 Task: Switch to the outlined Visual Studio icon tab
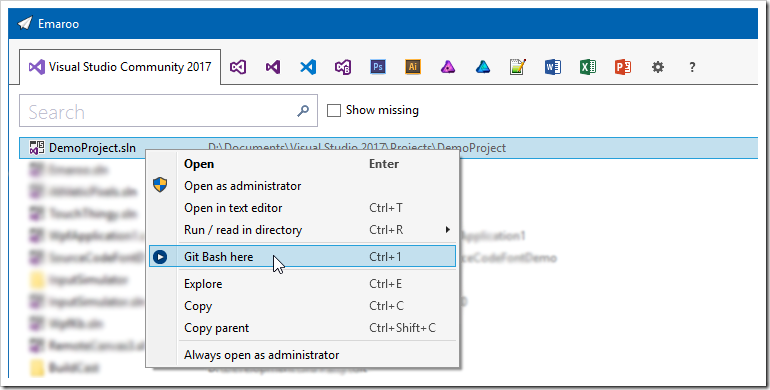238,67
